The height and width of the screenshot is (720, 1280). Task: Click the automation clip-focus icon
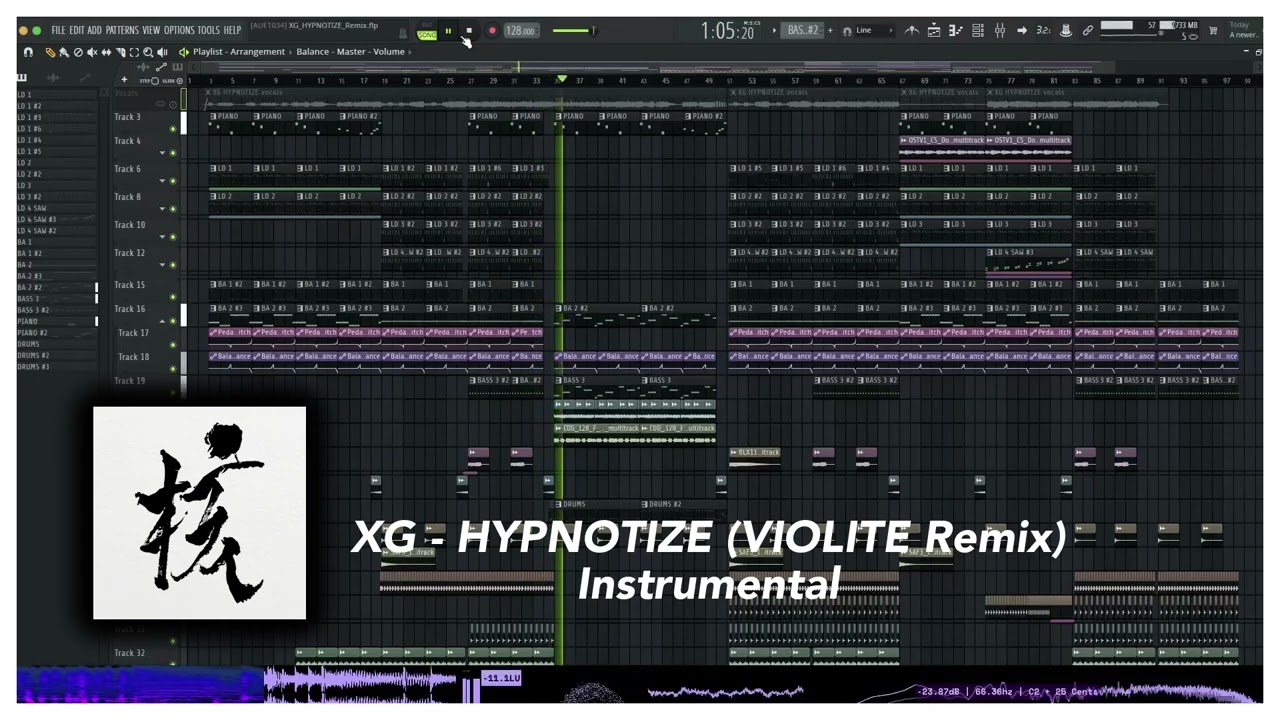click(161, 67)
